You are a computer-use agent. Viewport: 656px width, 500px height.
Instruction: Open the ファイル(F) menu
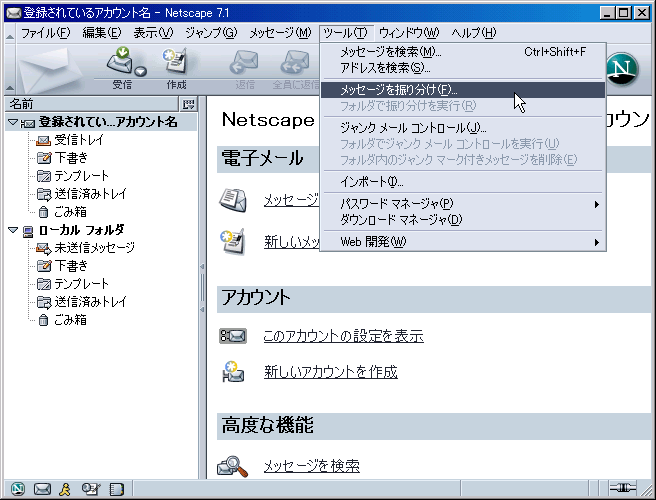(46, 33)
